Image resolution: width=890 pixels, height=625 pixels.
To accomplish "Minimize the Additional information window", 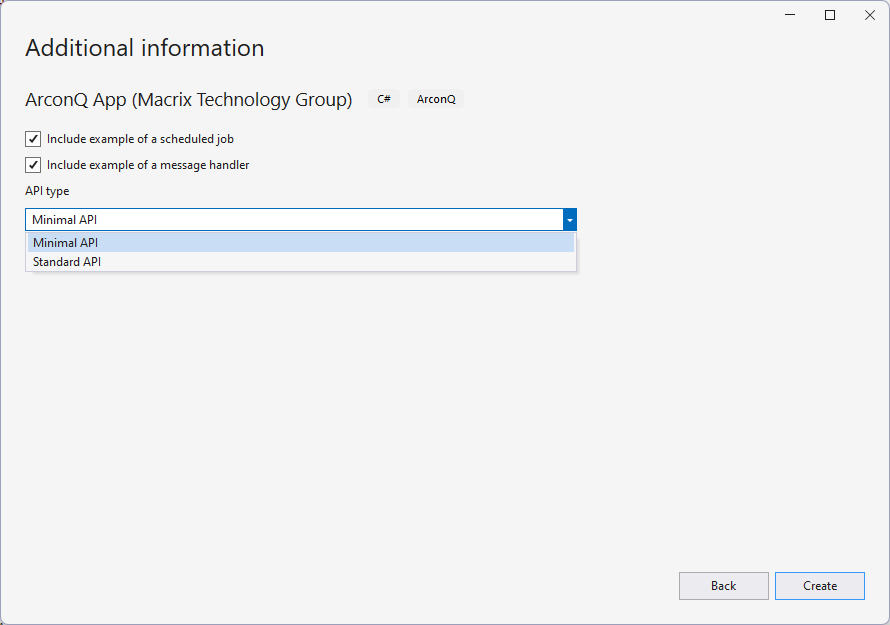I will click(790, 15).
